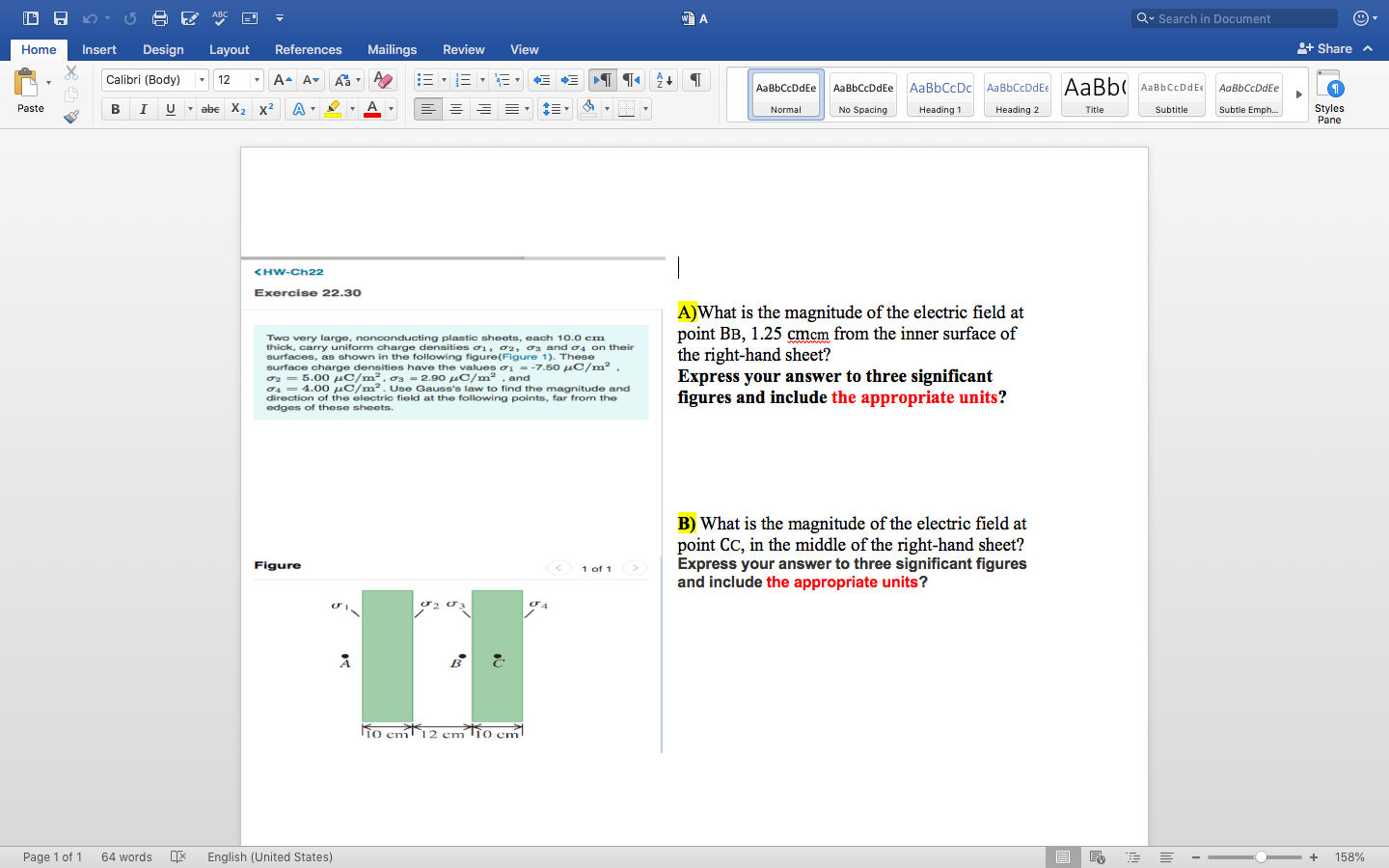Open the font size dropdown
Viewport: 1389px width, 868px height.
pyautogui.click(x=257, y=80)
